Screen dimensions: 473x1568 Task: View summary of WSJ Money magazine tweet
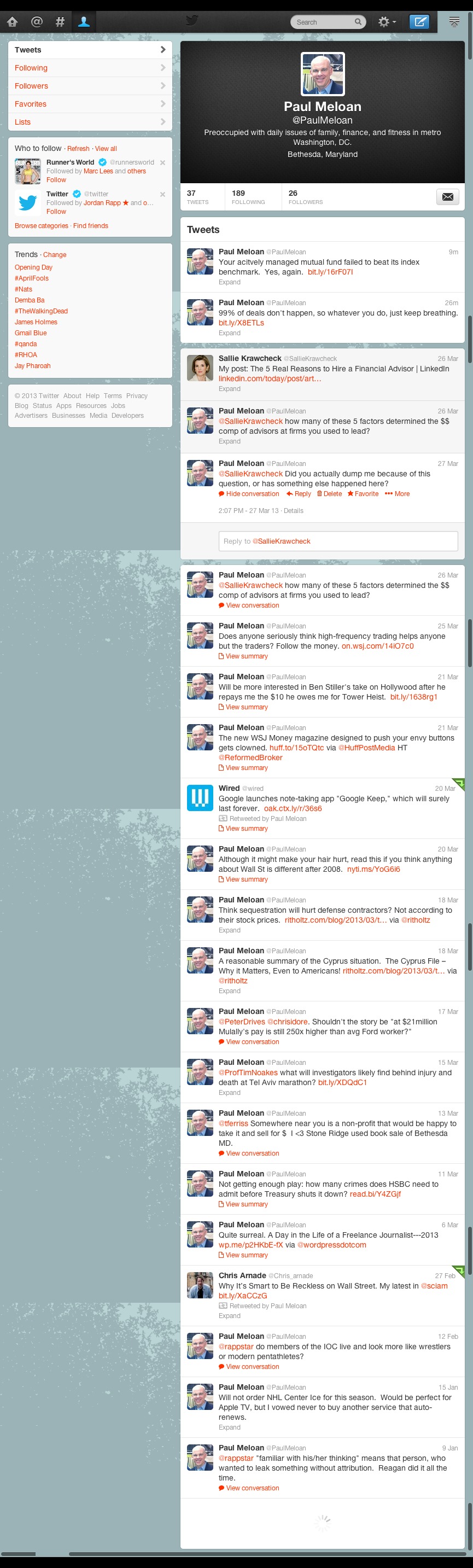tap(243, 768)
